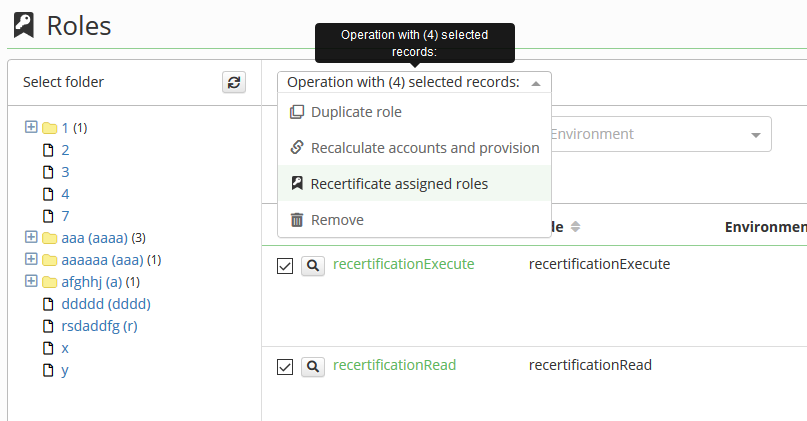Click the Duplicate role copy icon
Screen dimensions: 807x421
[297, 112]
